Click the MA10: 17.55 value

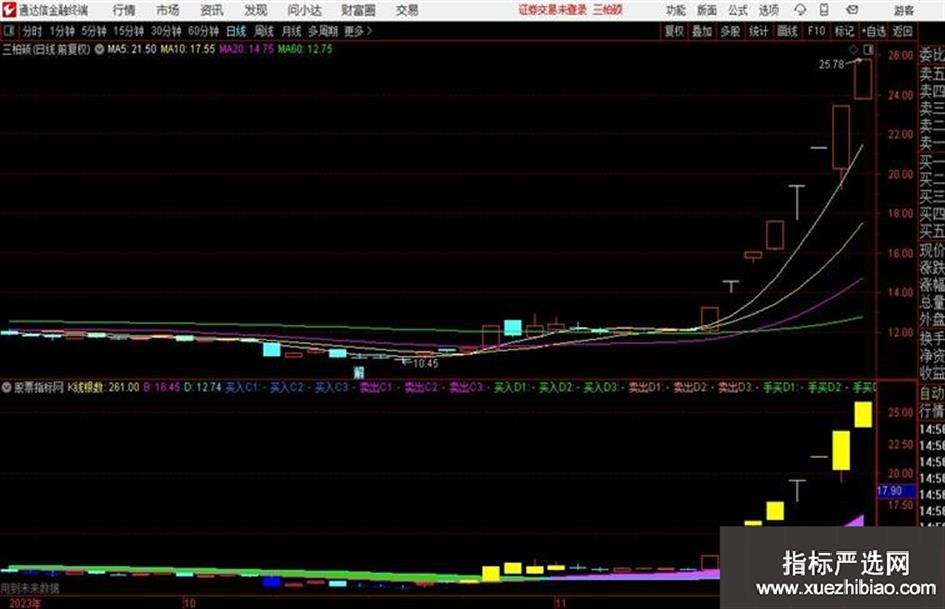point(187,49)
